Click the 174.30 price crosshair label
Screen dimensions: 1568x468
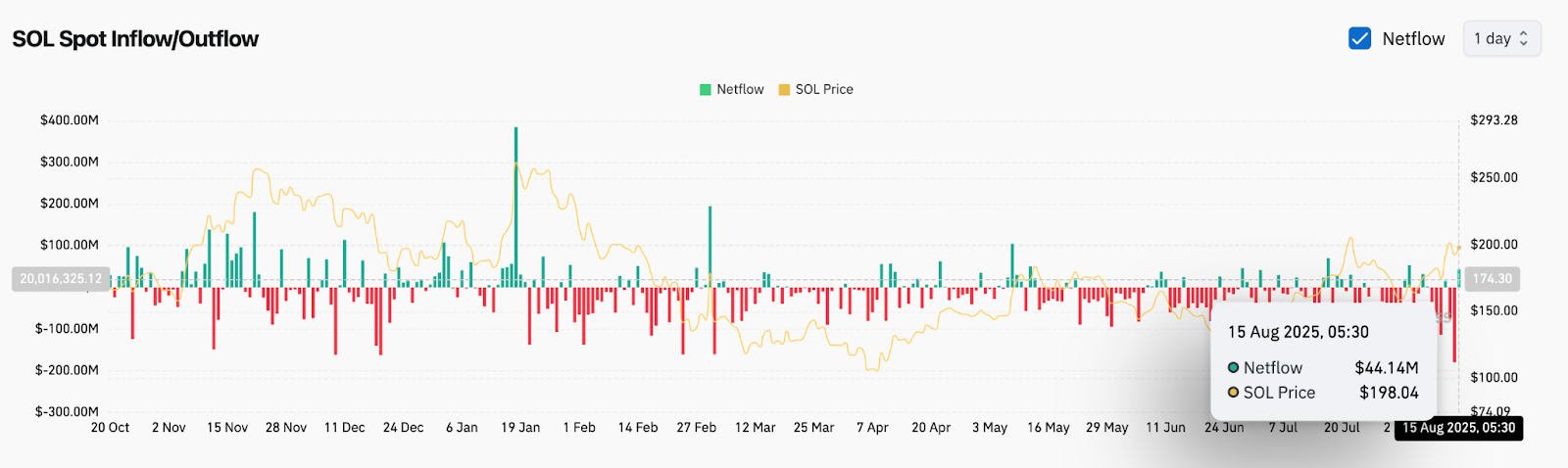(1492, 279)
